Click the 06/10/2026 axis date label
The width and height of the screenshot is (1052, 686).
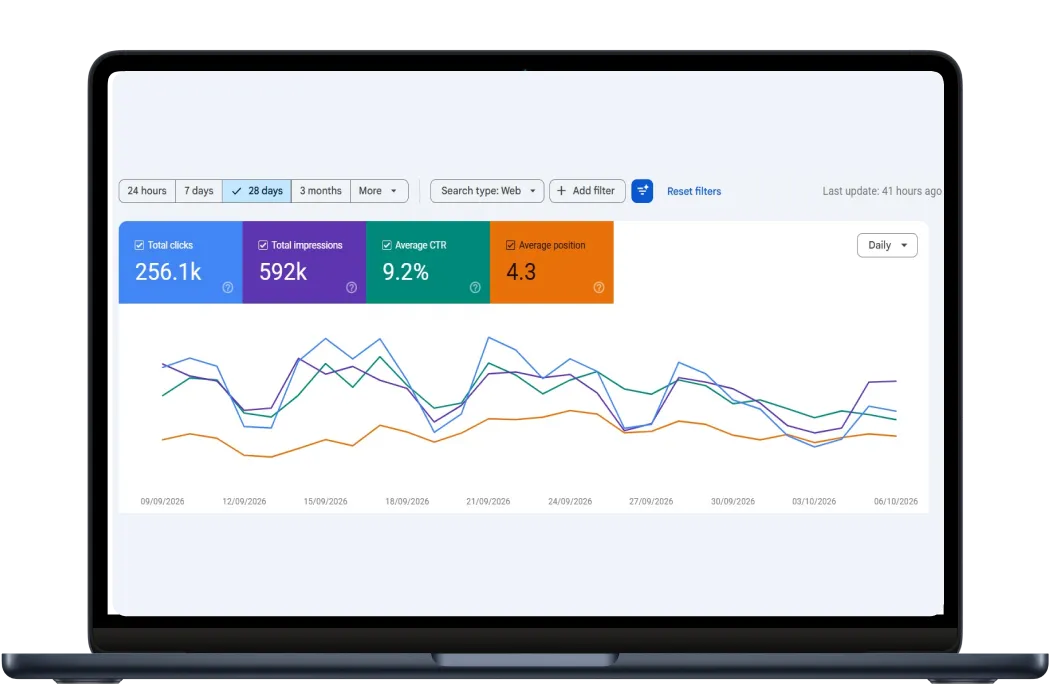point(896,501)
